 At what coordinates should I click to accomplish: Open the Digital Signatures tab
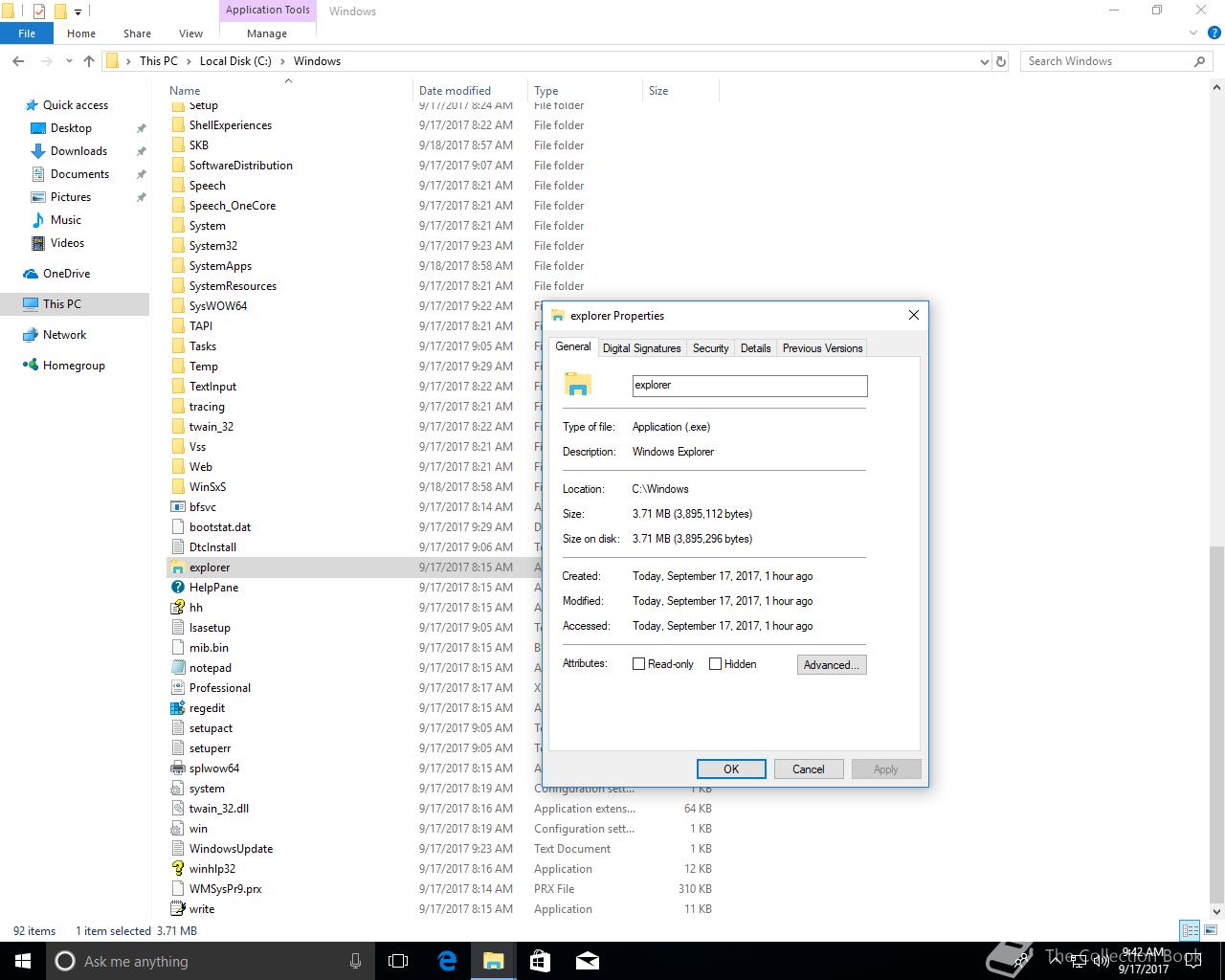641,348
